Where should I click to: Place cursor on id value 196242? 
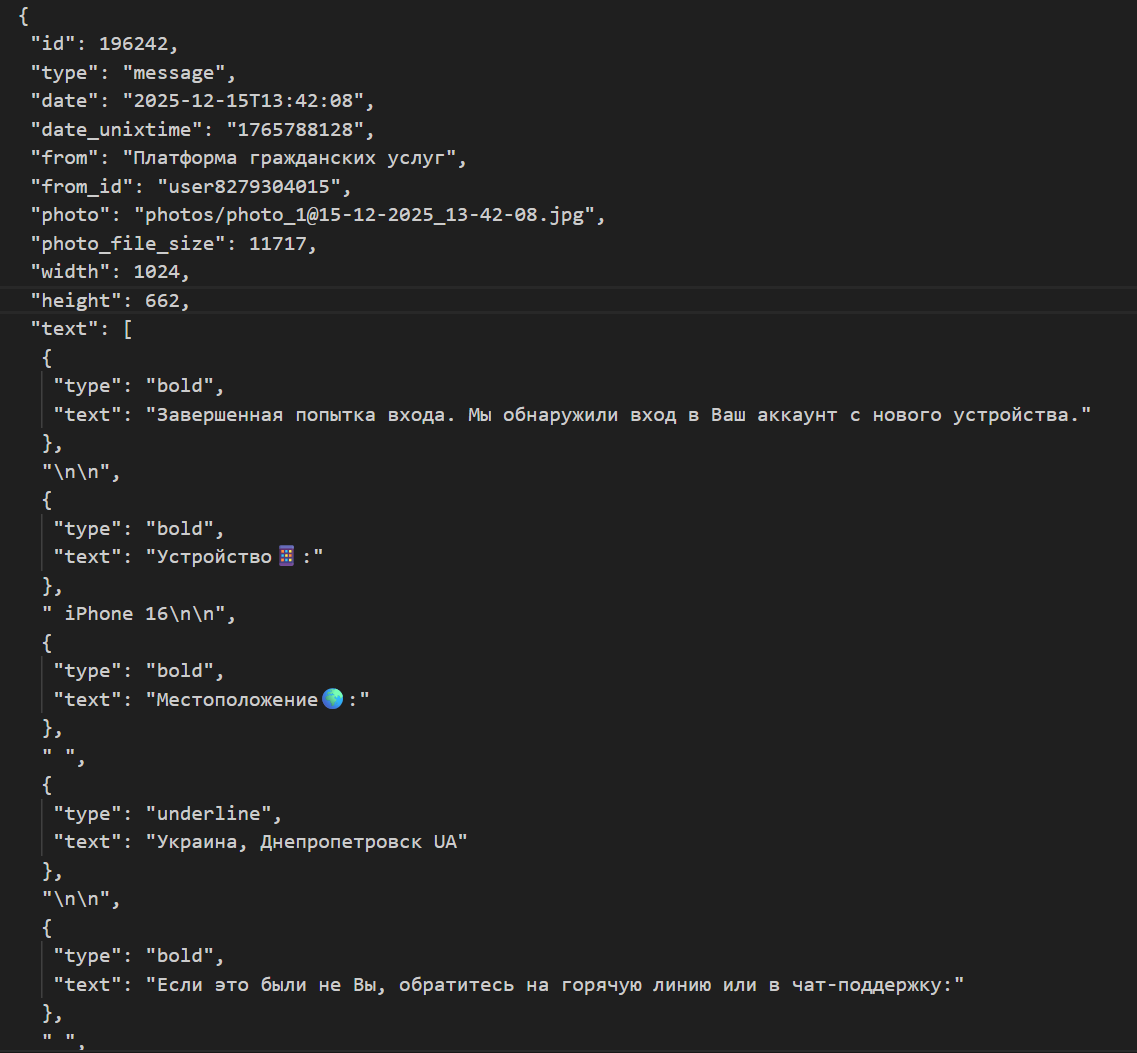click(x=138, y=44)
